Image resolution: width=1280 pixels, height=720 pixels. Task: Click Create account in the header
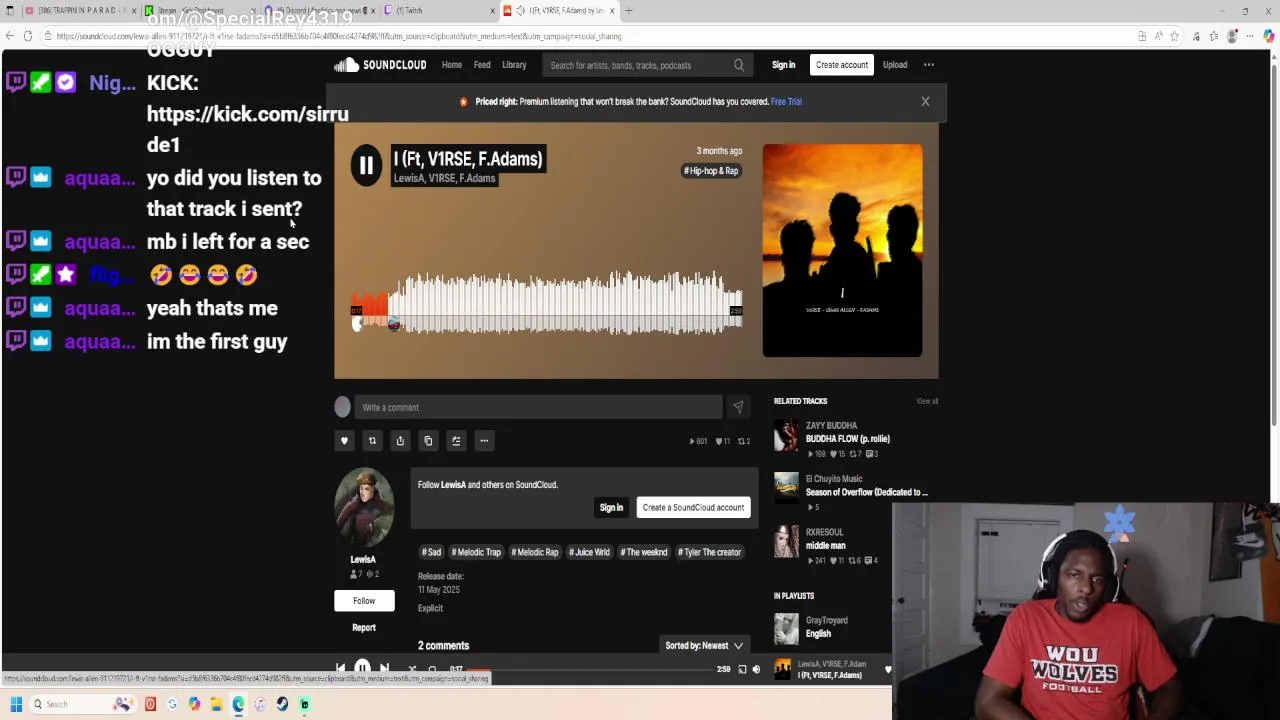pyautogui.click(x=842, y=65)
